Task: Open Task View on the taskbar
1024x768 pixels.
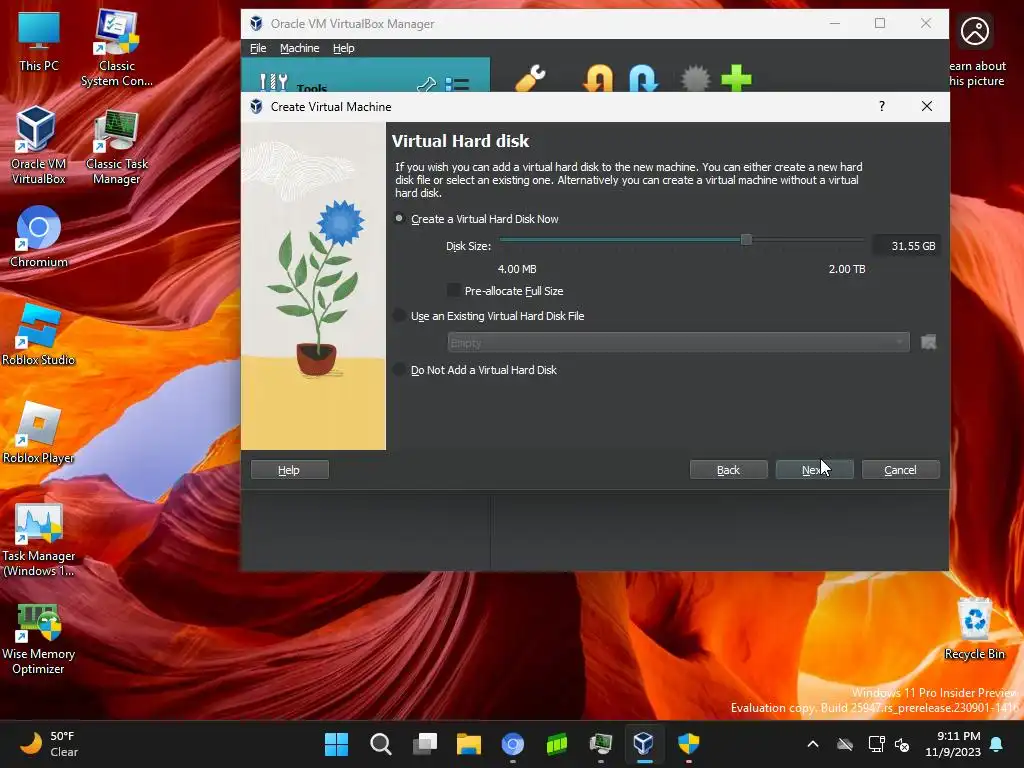Action: (424, 744)
